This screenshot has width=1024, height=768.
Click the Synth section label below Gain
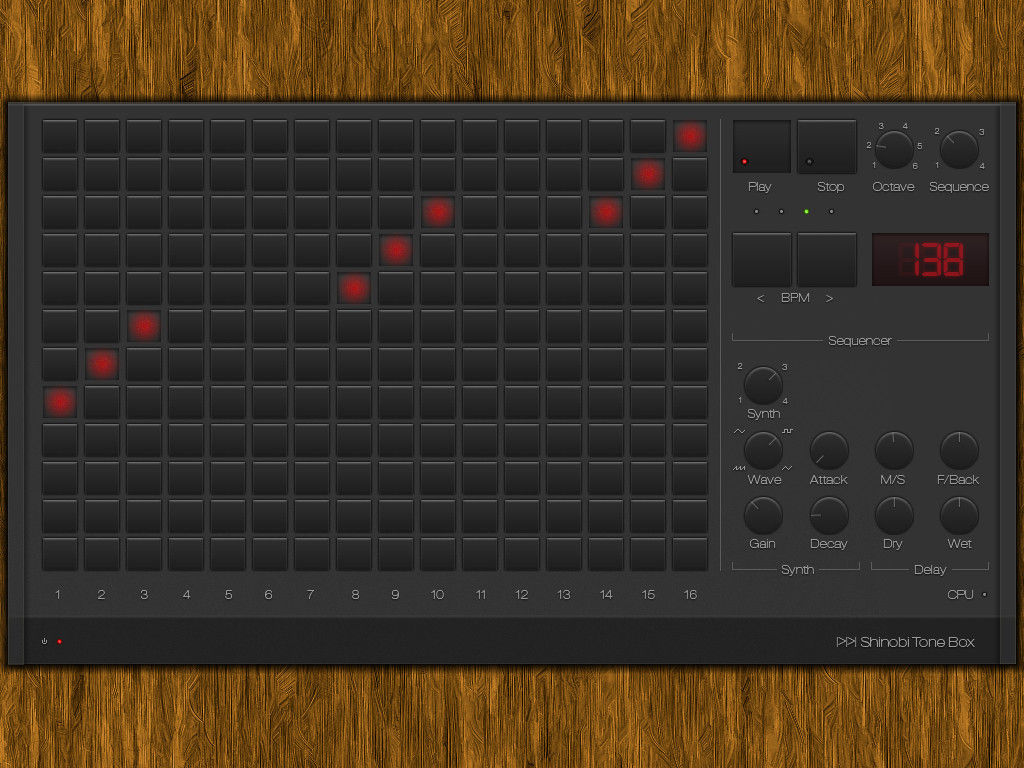[797, 569]
